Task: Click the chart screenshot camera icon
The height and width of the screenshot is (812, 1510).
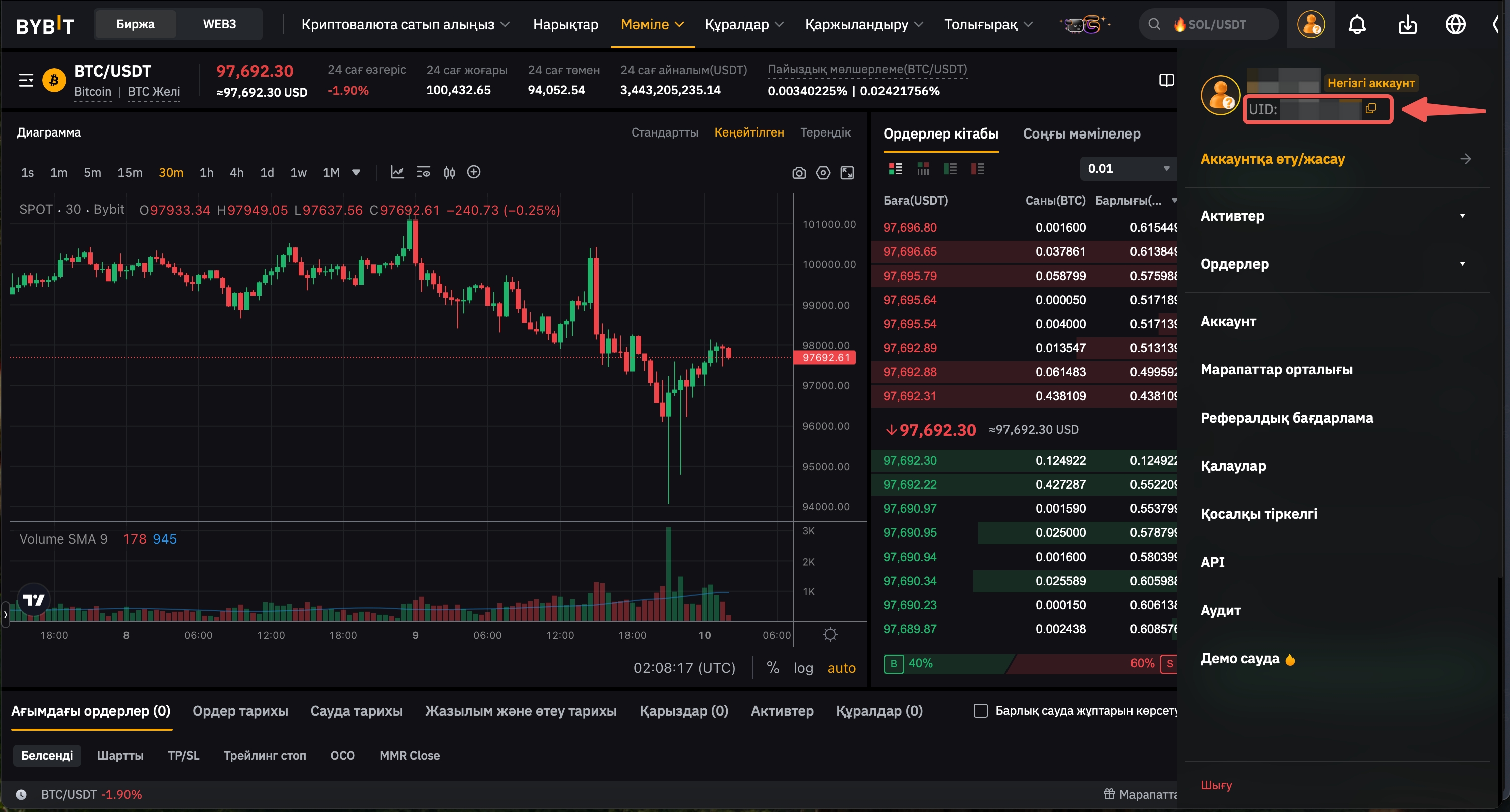Action: [798, 173]
